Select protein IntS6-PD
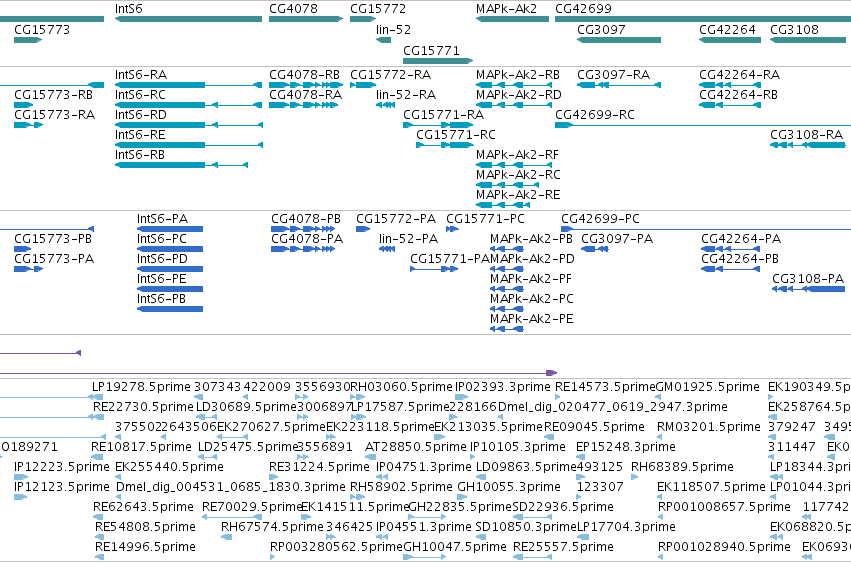This screenshot has height=562, width=851. [x=170, y=269]
